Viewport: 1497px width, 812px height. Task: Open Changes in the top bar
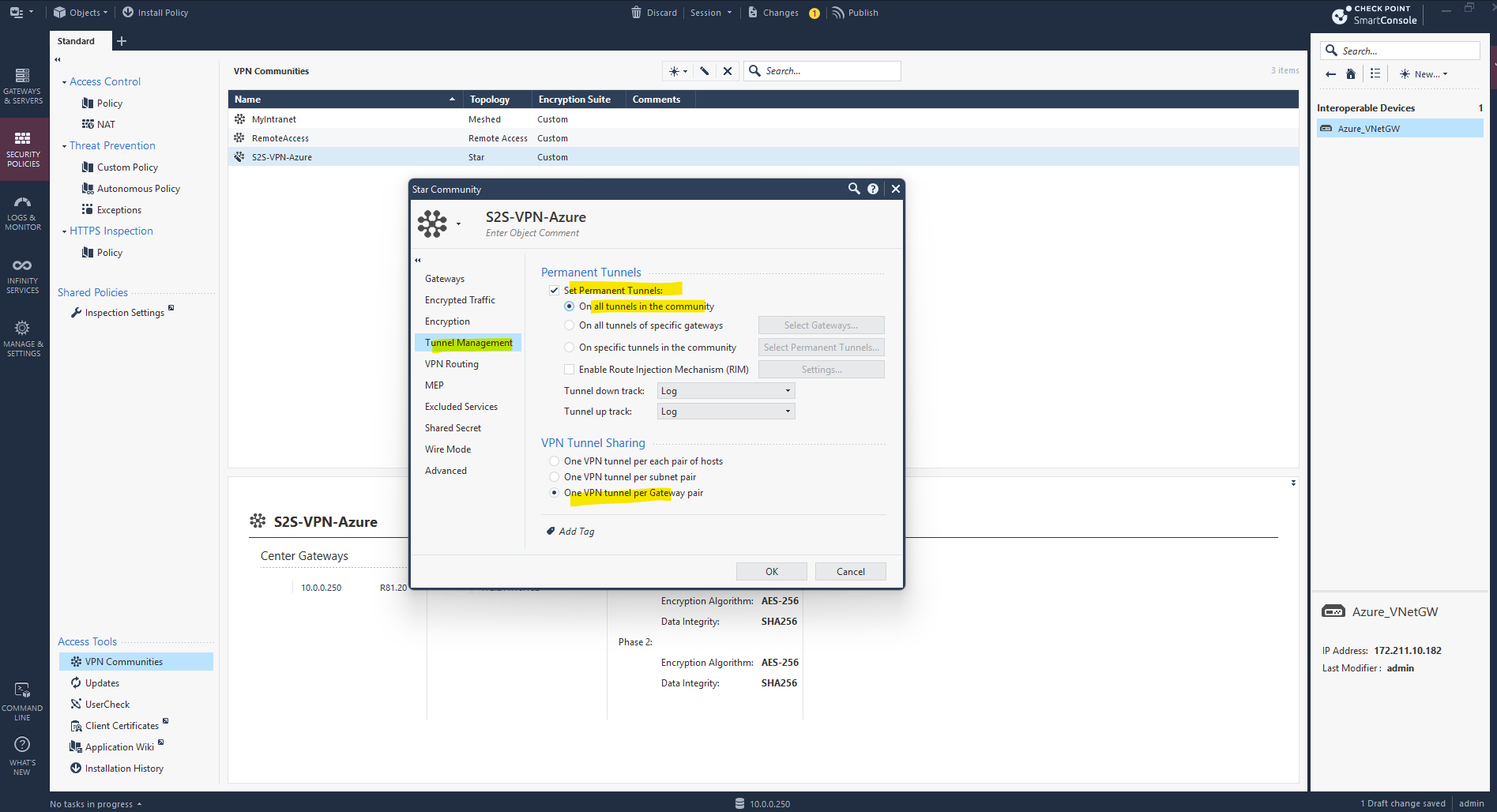(780, 13)
